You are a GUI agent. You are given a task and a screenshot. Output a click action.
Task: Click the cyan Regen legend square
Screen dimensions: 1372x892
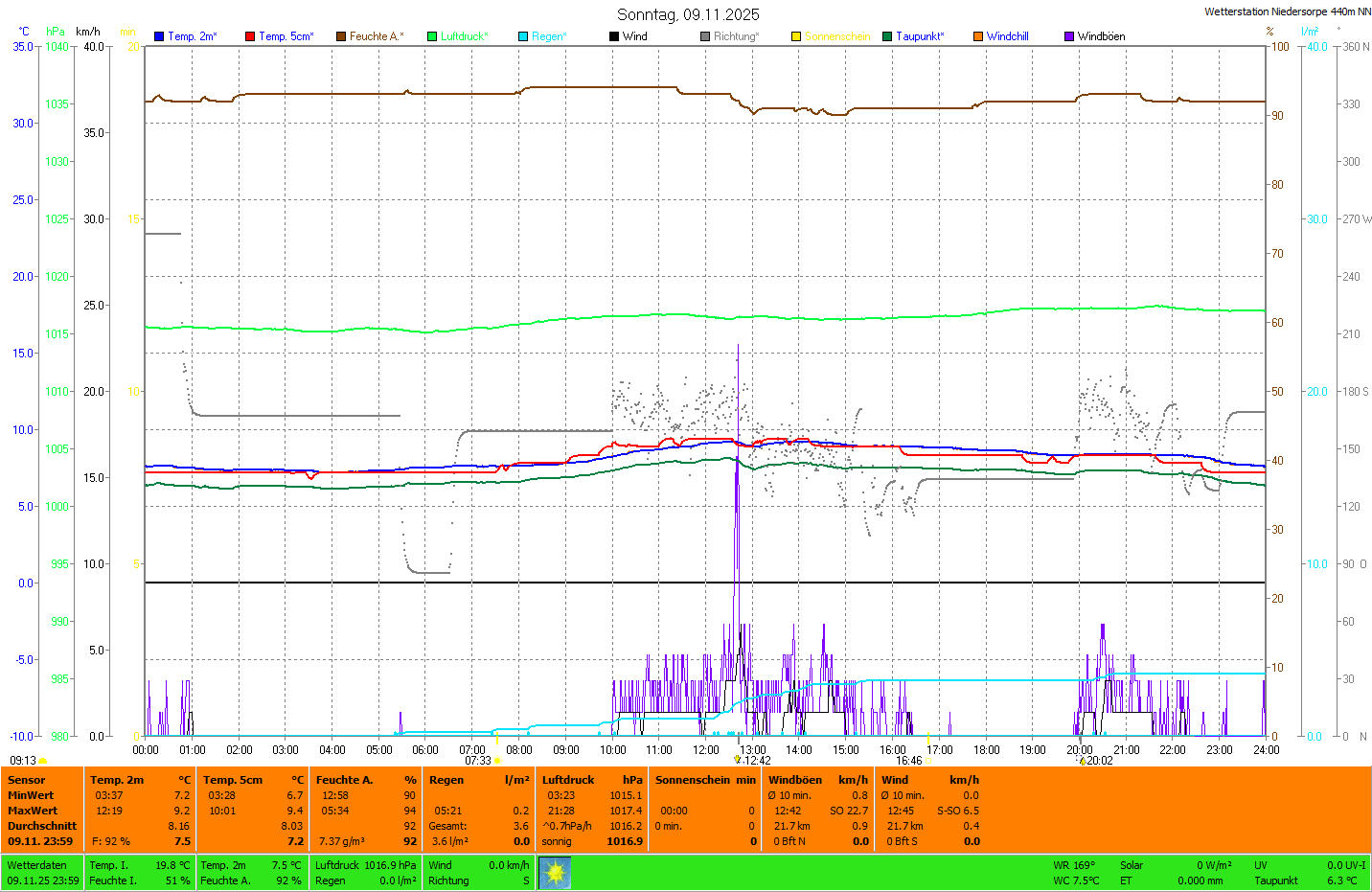point(523,36)
